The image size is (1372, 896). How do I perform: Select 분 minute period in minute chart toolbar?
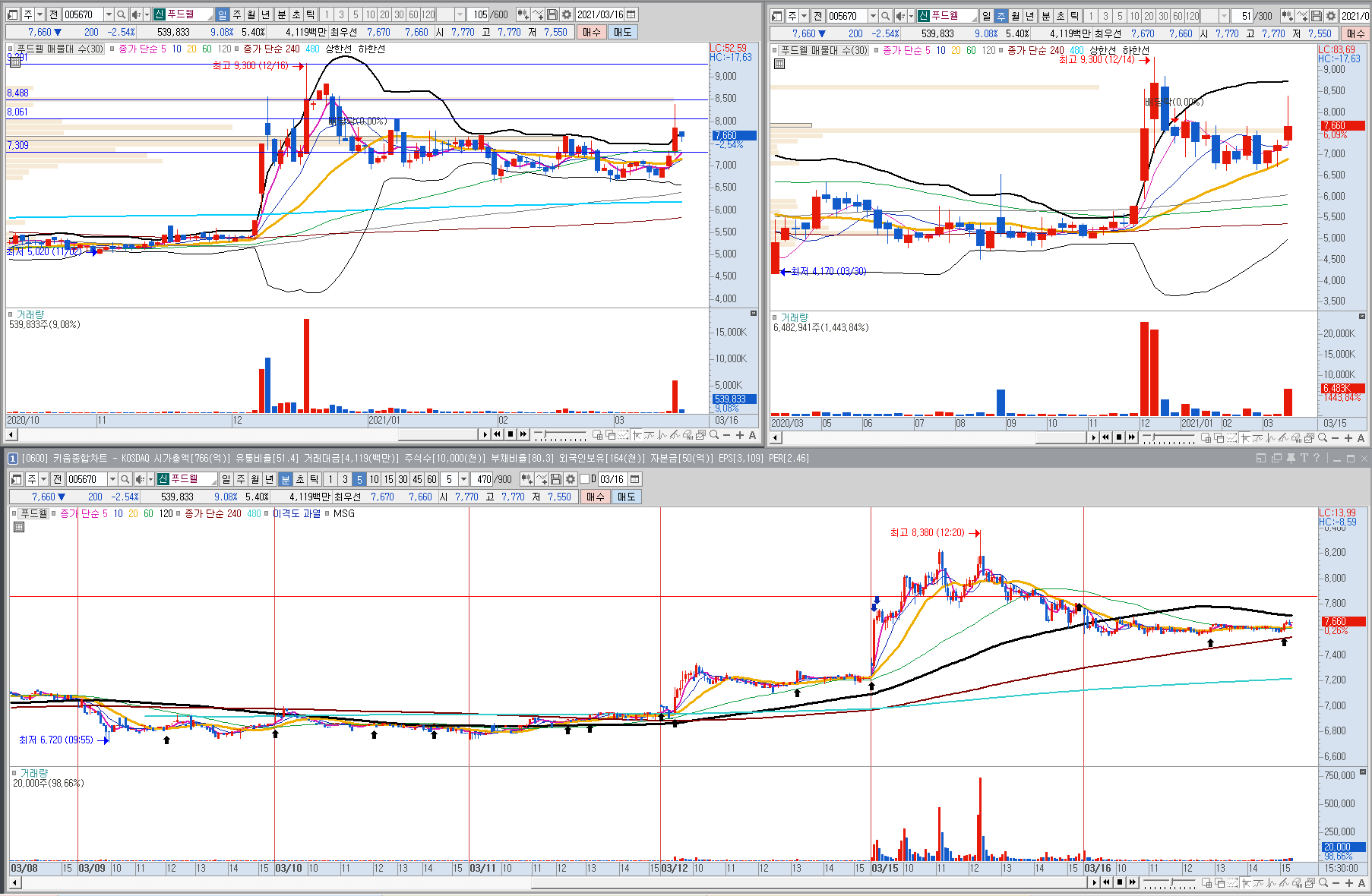(x=286, y=479)
